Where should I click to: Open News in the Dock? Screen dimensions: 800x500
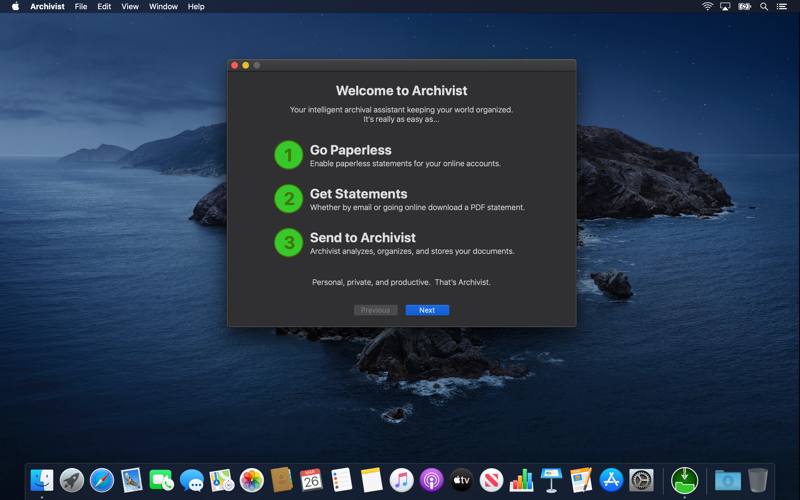(x=491, y=480)
